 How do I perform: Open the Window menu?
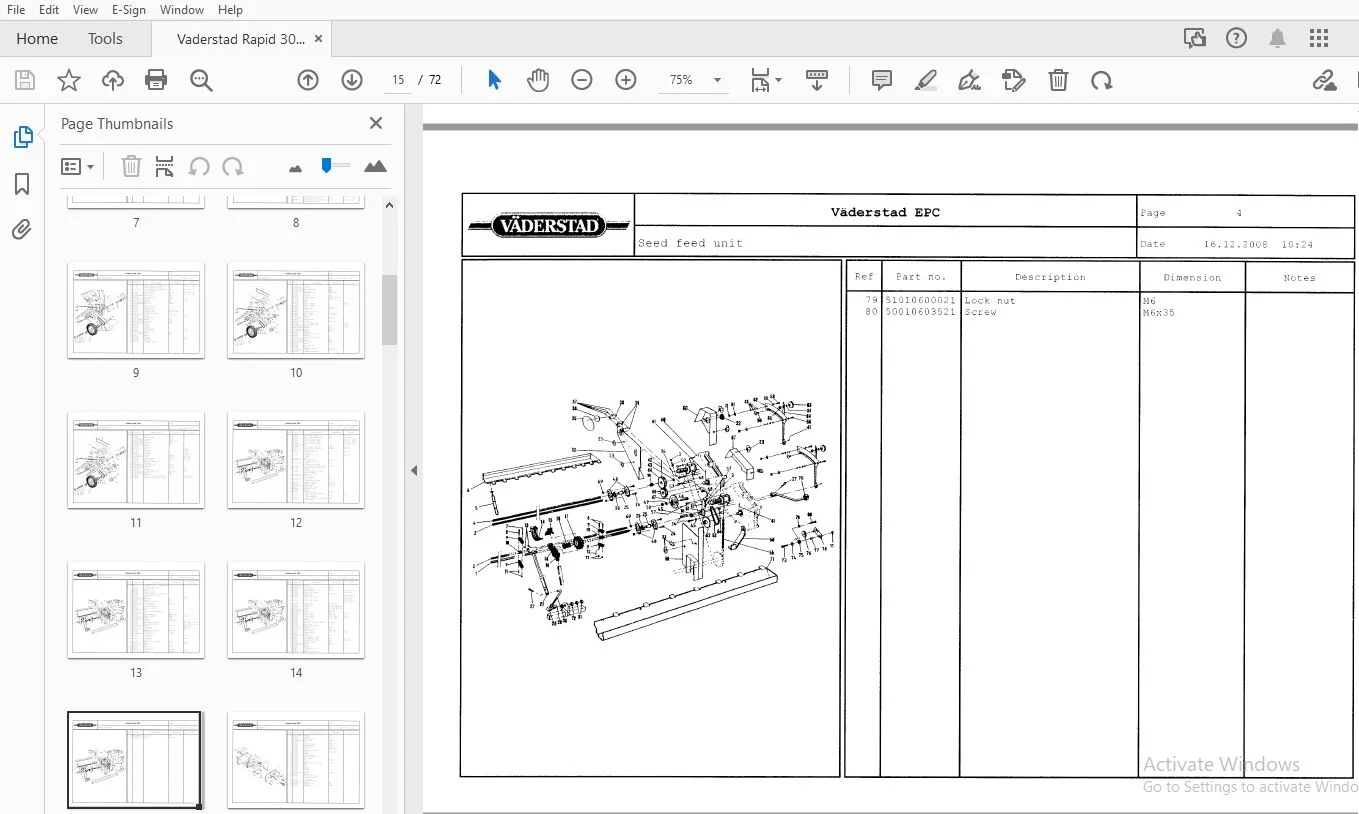point(182,10)
